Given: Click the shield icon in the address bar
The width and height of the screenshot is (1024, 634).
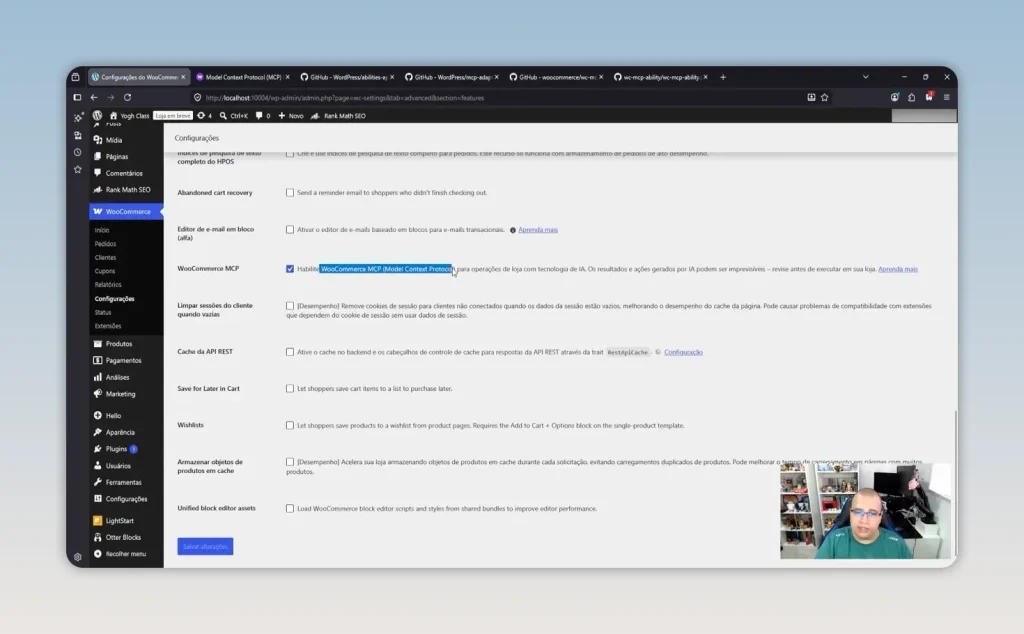Looking at the screenshot, I should tap(197, 97).
